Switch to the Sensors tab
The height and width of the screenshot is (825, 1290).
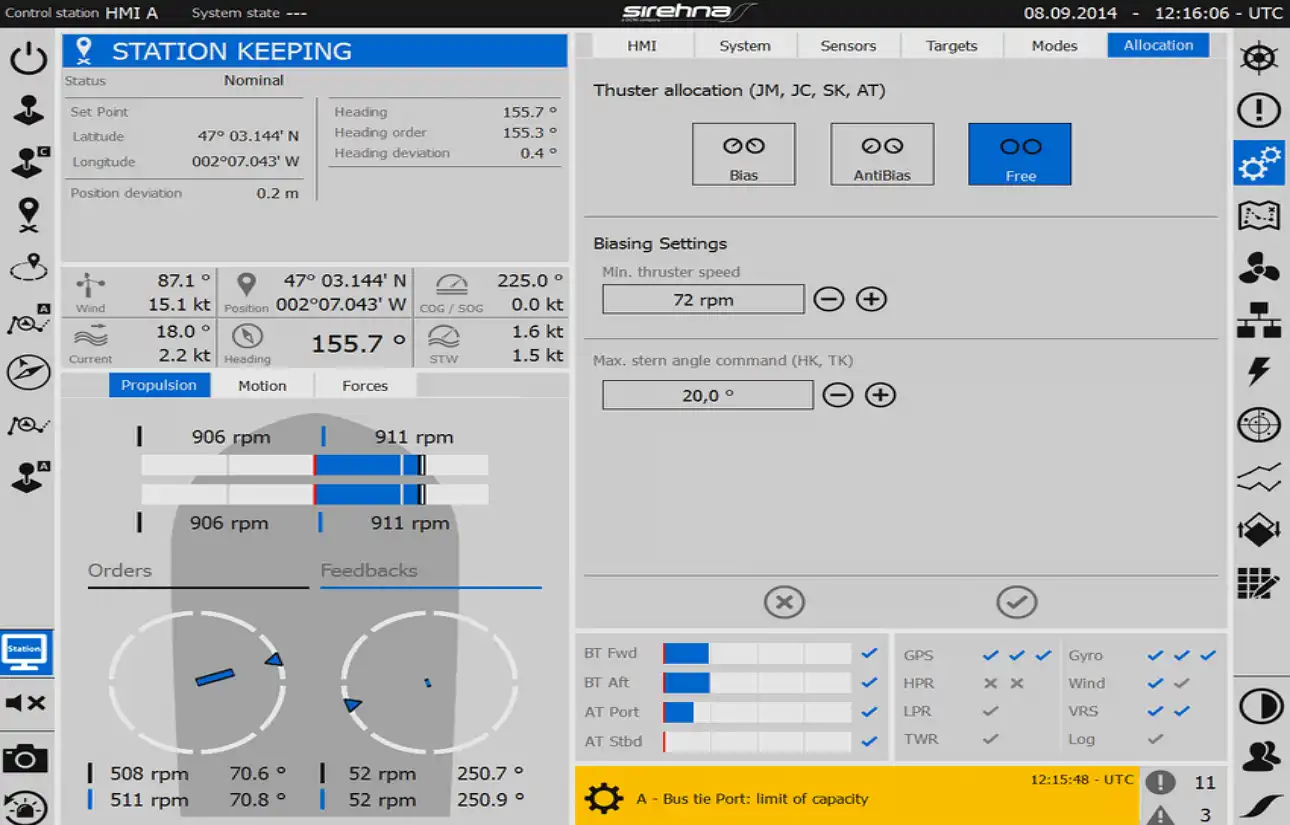[x=848, y=46]
